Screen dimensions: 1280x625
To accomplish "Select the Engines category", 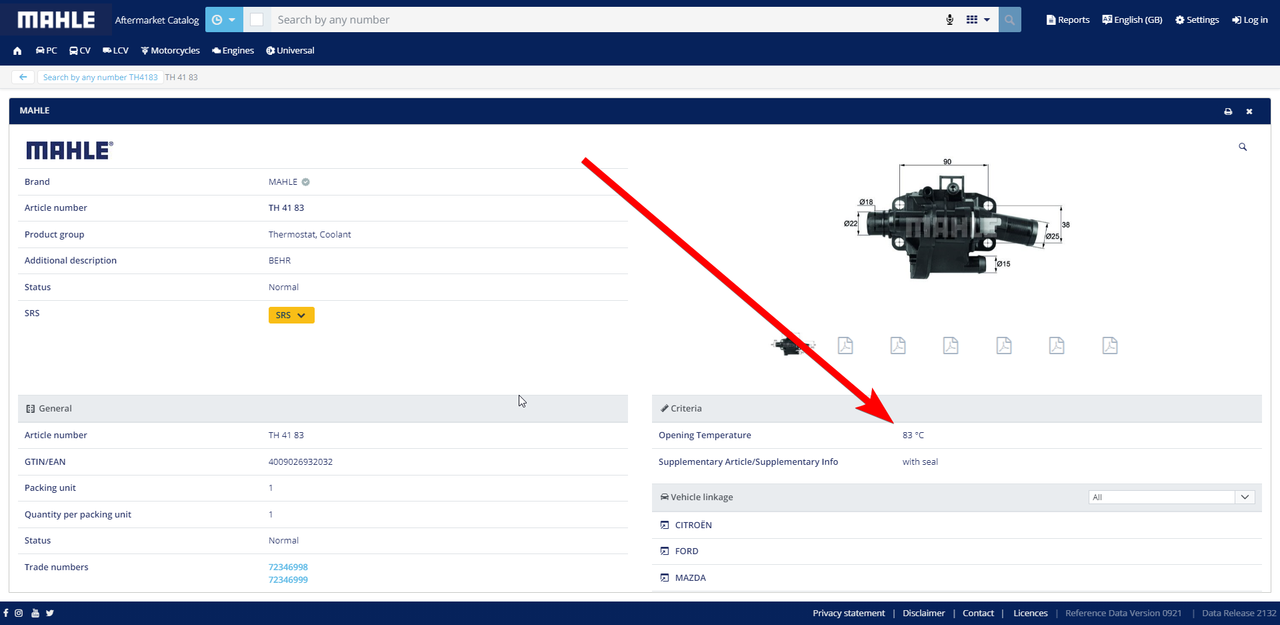I will pos(233,50).
